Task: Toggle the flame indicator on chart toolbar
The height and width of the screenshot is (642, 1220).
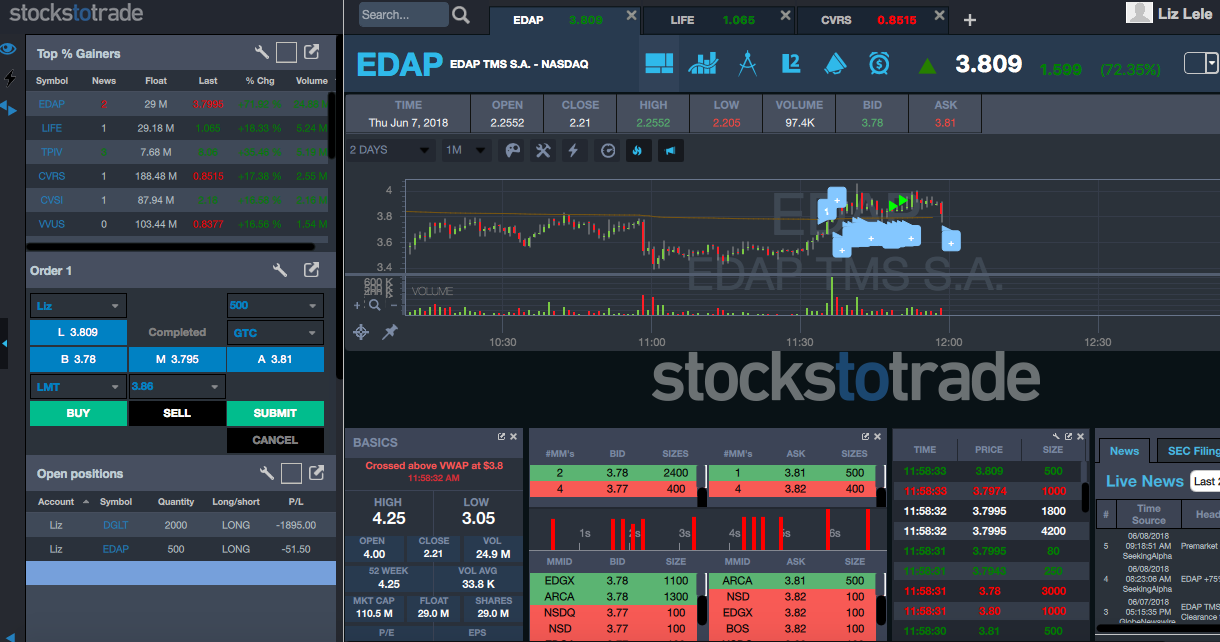Action: tap(639, 150)
